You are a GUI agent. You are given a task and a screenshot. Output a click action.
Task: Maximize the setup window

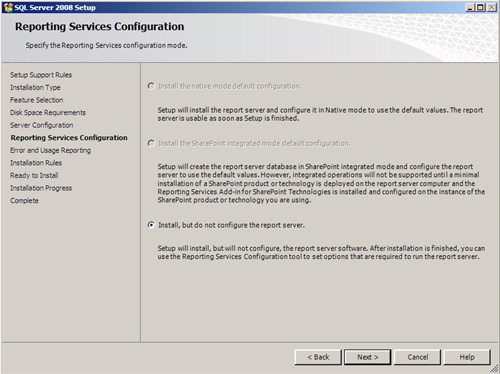tap(480, 7)
